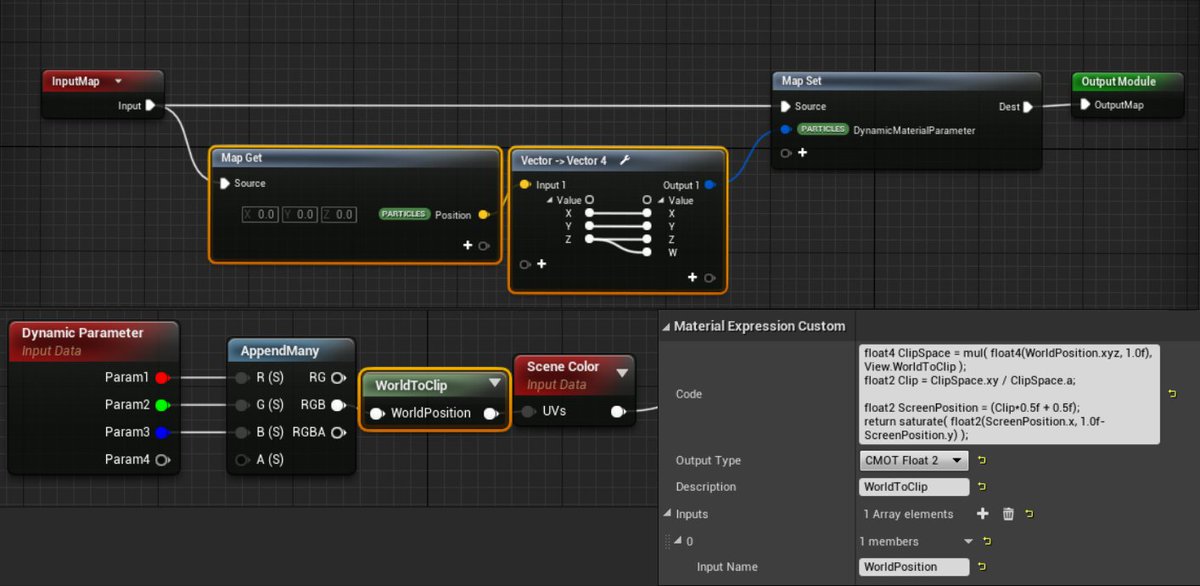The height and width of the screenshot is (586, 1200).
Task: Click the input X connector in Vector -> Vector 4
Action: 589,213
